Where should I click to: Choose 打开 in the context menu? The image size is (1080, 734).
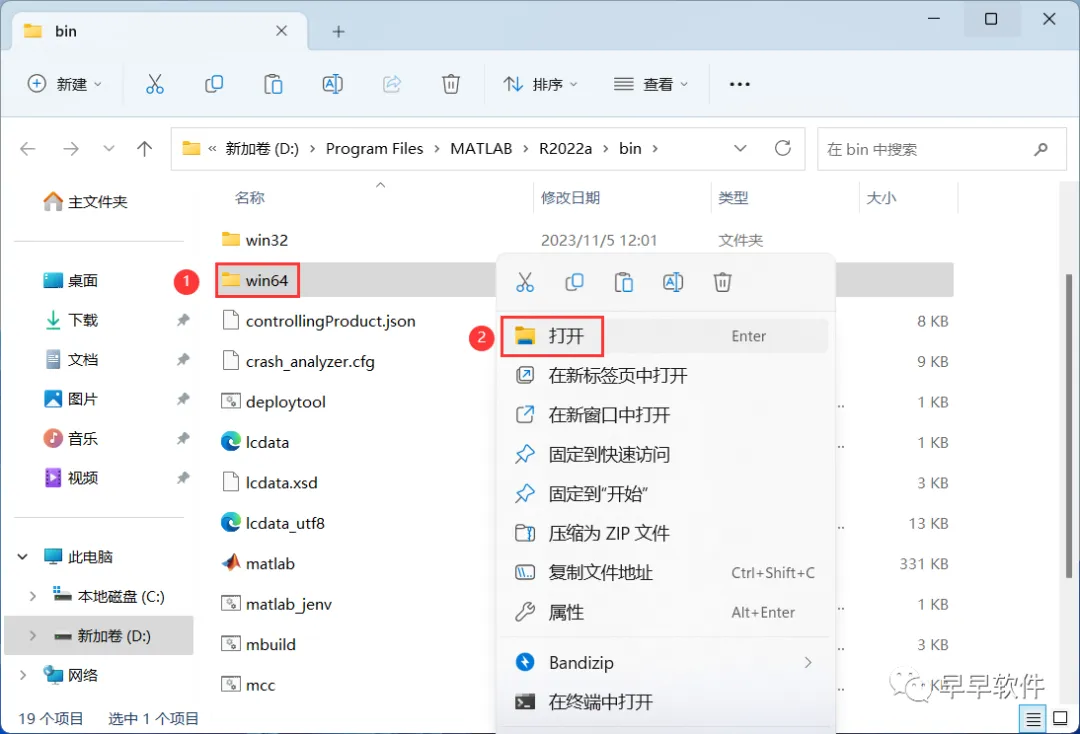(x=665, y=336)
